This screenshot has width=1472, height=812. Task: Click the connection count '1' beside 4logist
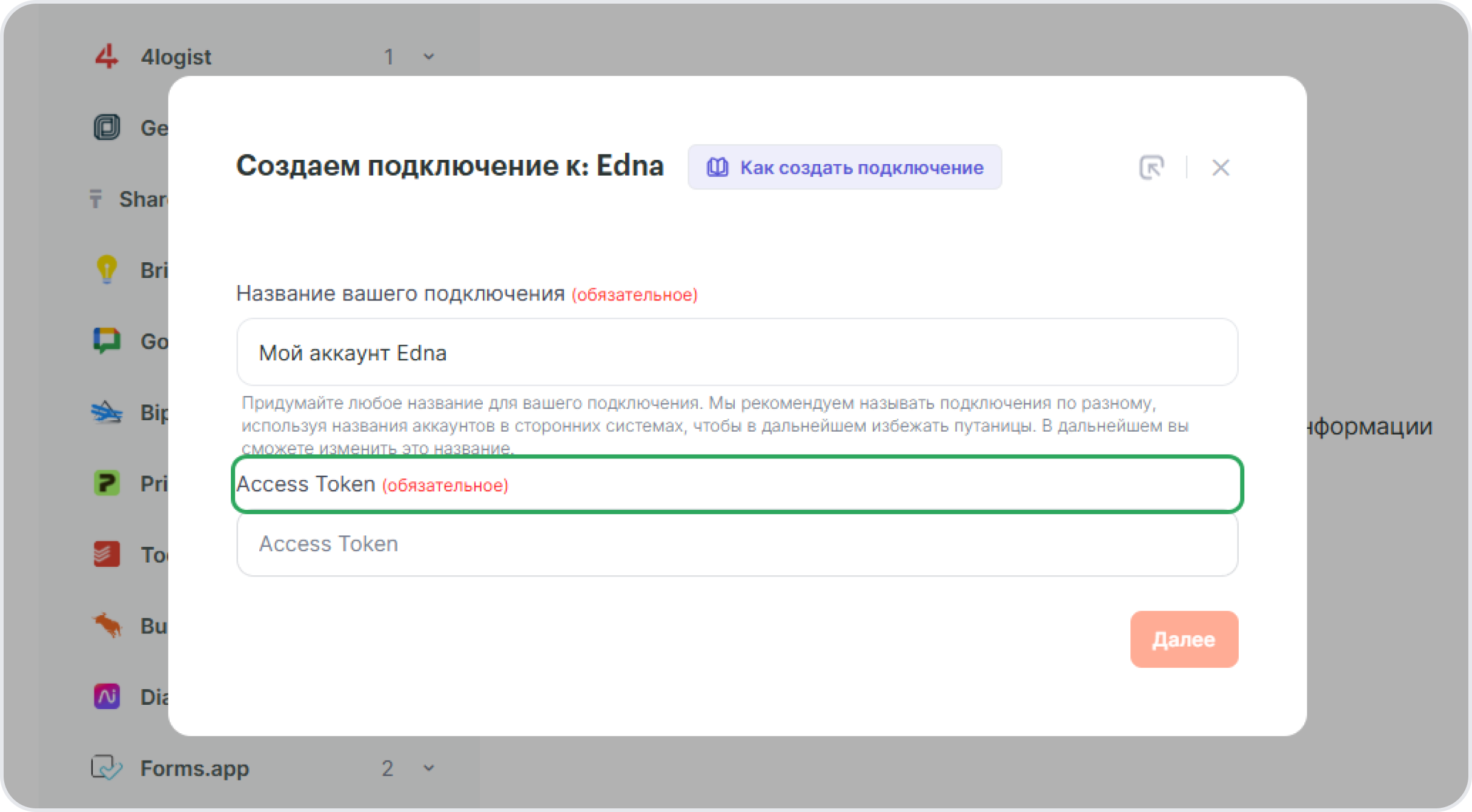pyautogui.click(x=389, y=57)
